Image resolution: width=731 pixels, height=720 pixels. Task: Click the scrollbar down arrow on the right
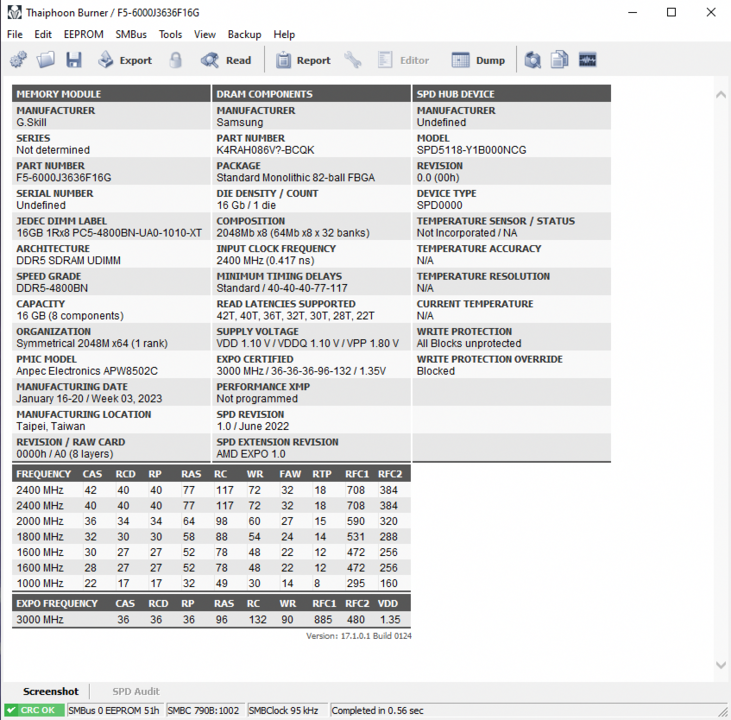coord(721,665)
